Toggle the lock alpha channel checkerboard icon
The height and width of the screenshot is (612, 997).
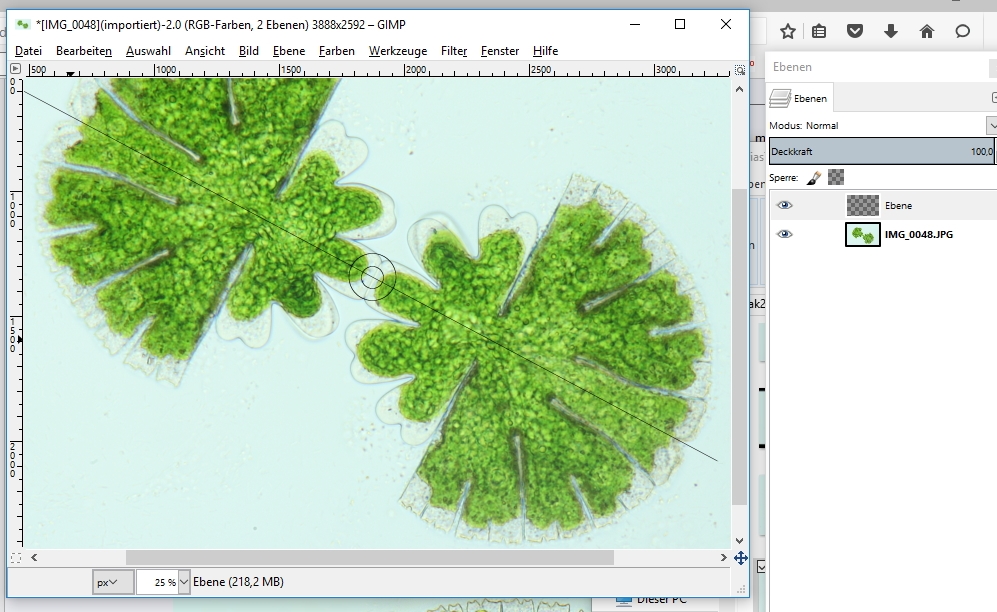[x=836, y=177]
